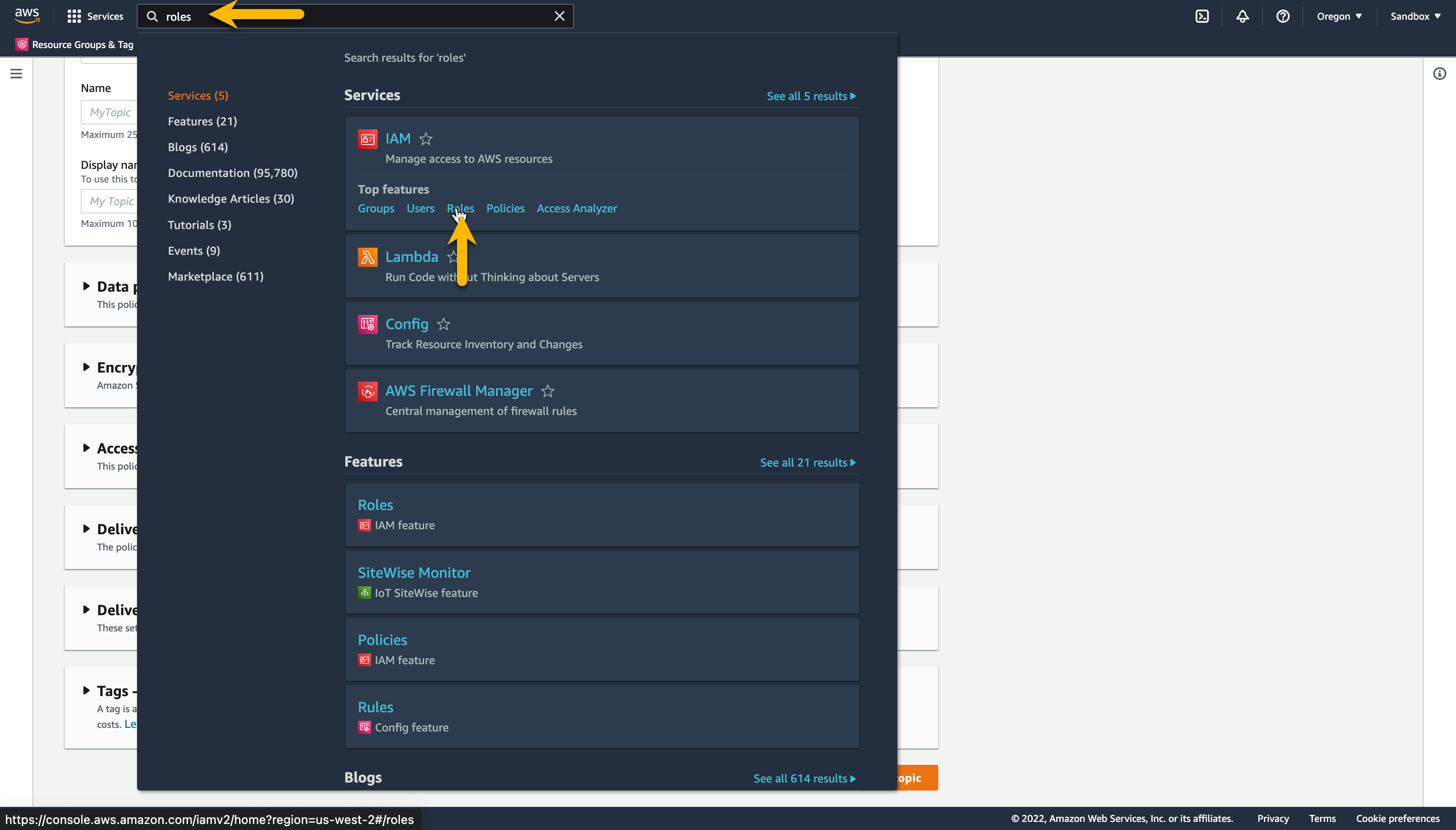The image size is (1456, 830).
Task: Open the help question mark menu
Action: [x=1283, y=16]
